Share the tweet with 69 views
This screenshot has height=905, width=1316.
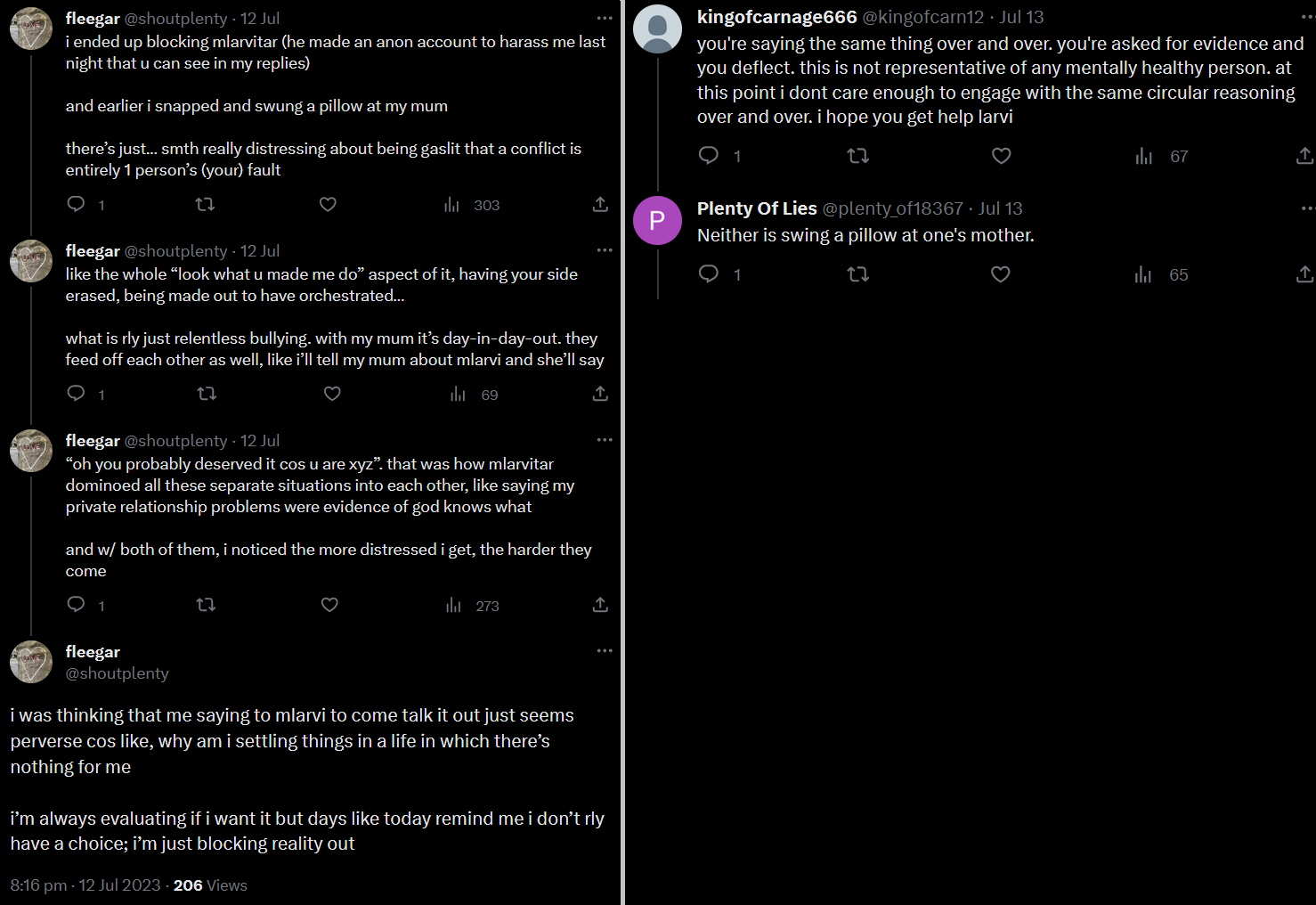[x=600, y=394]
